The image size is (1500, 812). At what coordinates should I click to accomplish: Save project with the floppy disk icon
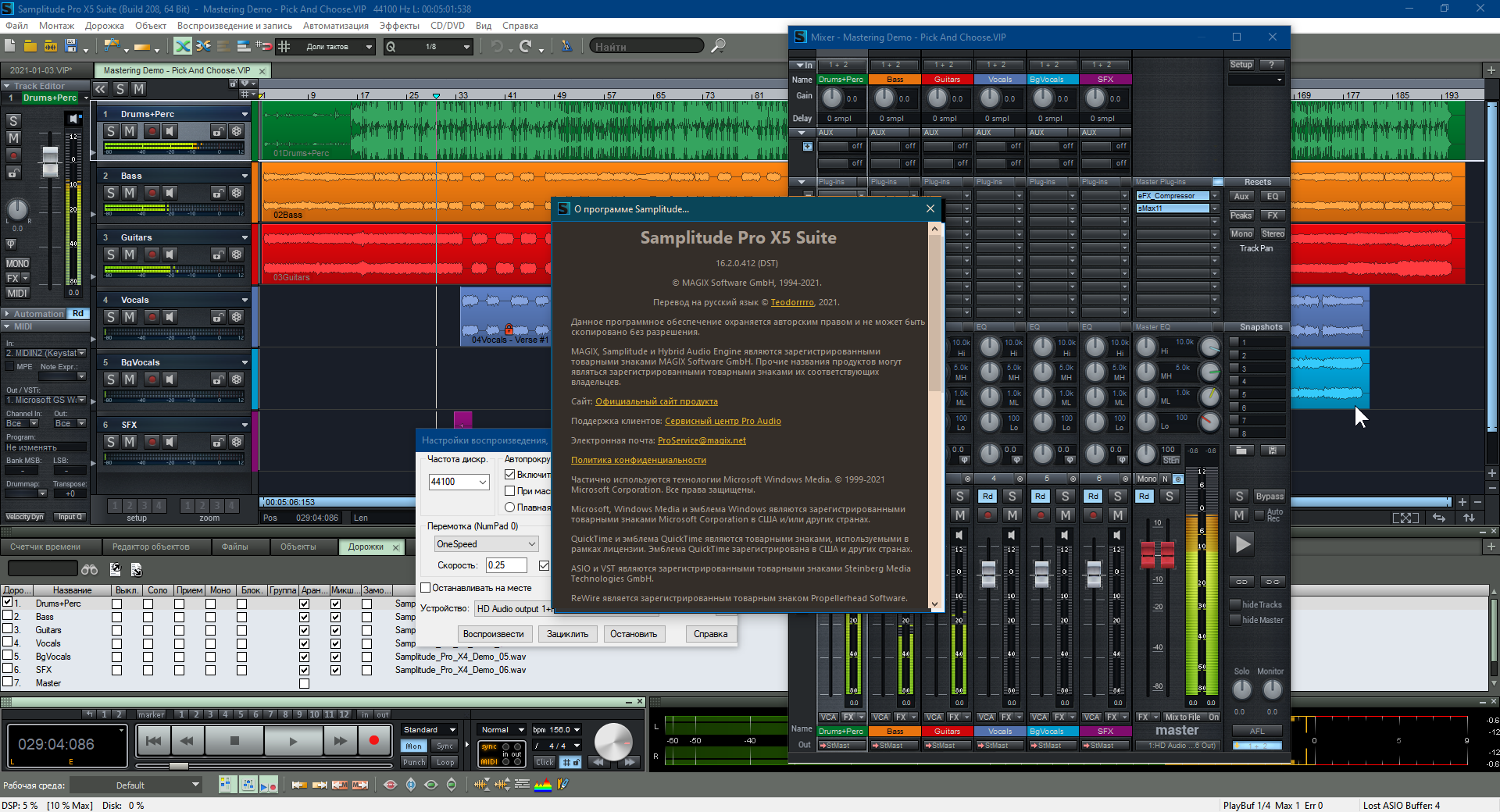[x=71, y=46]
